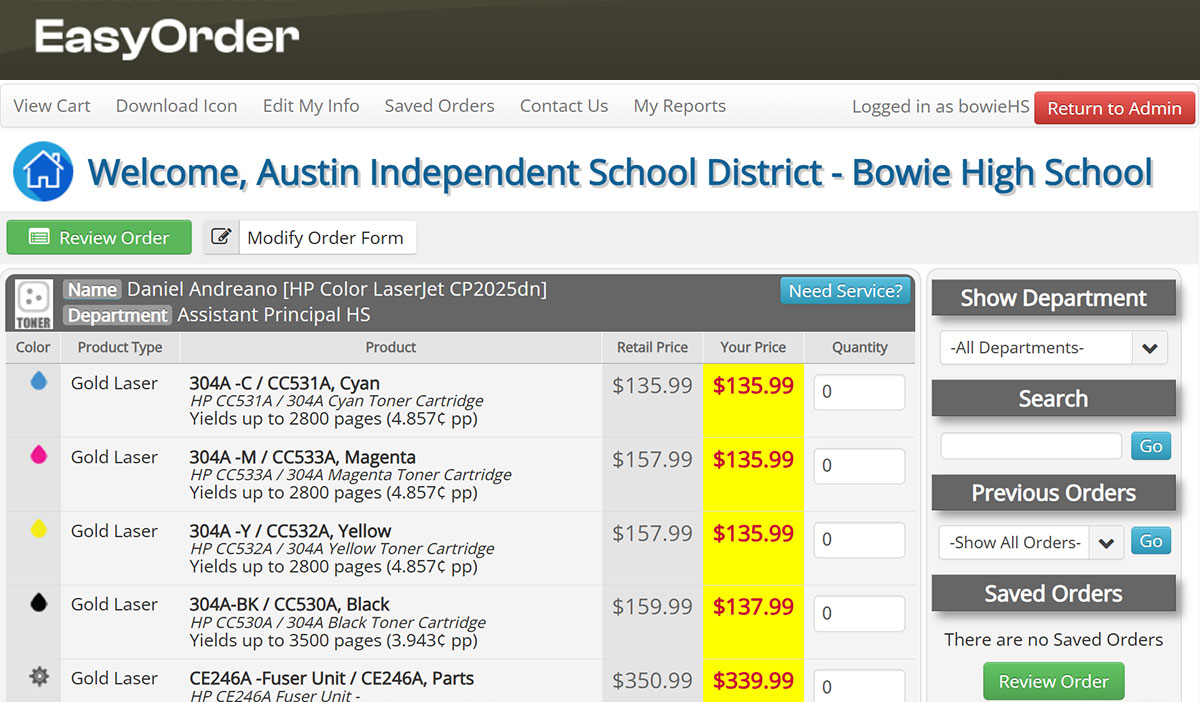Click the cyan ink drop icon
The height and width of the screenshot is (702, 1200).
(x=39, y=381)
